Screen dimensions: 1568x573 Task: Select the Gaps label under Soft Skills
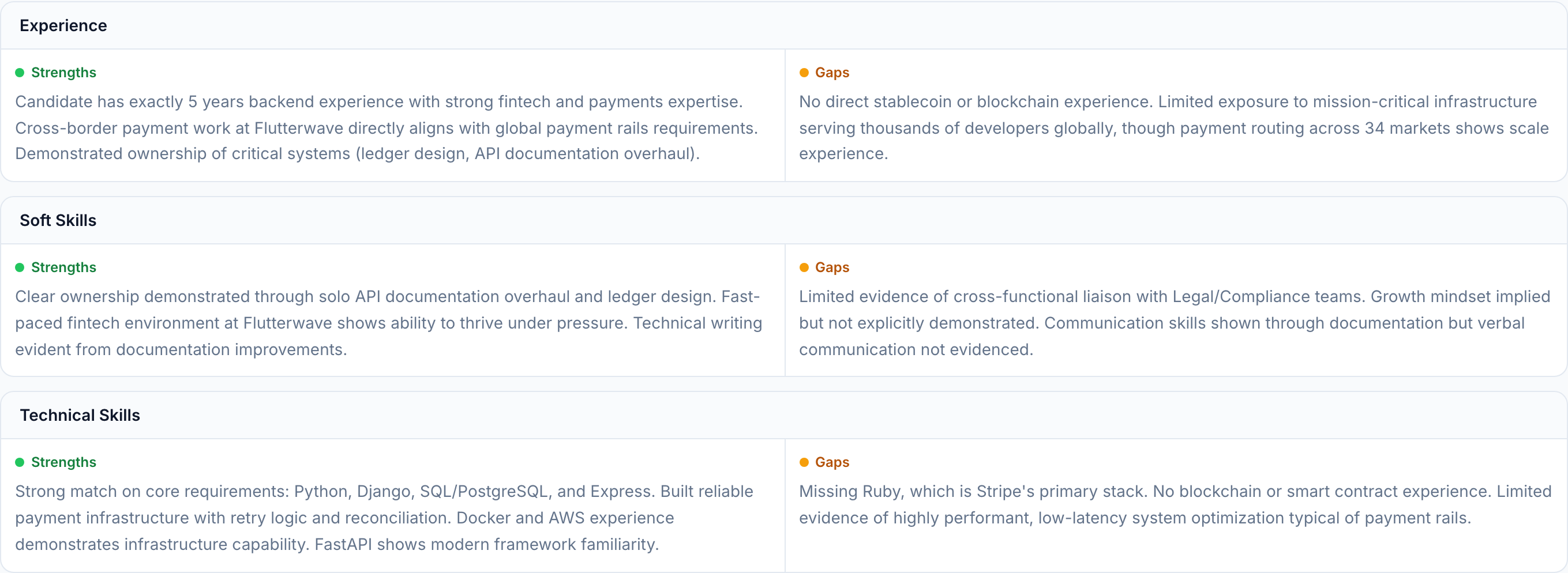(x=831, y=267)
